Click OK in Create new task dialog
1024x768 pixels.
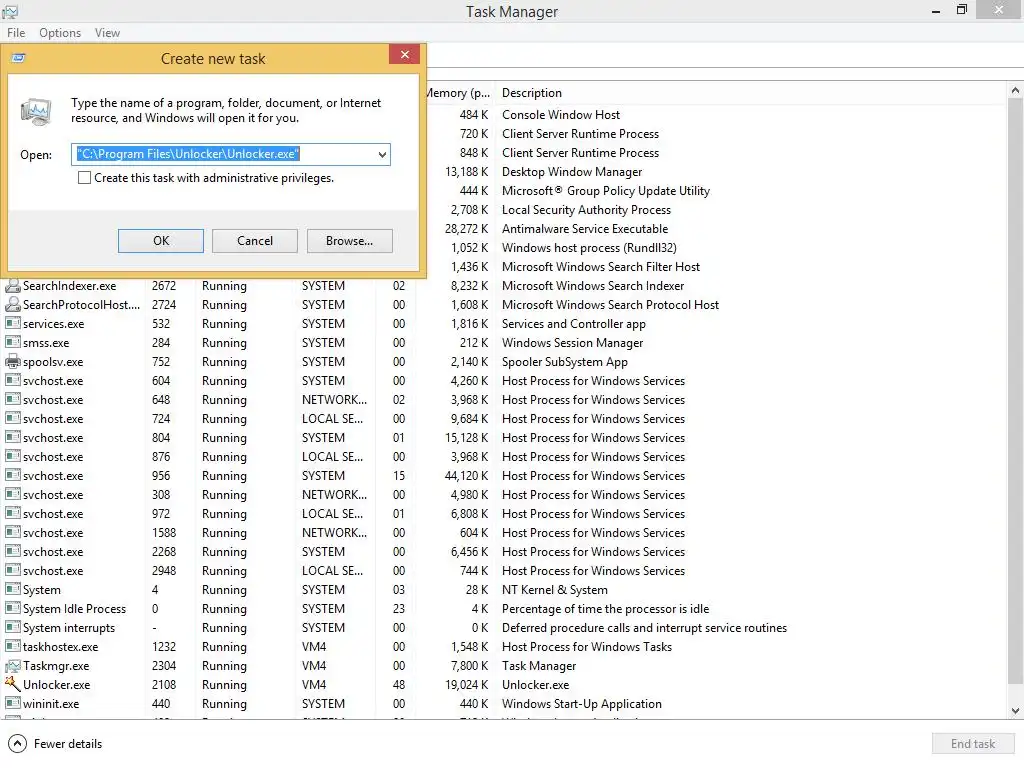161,241
